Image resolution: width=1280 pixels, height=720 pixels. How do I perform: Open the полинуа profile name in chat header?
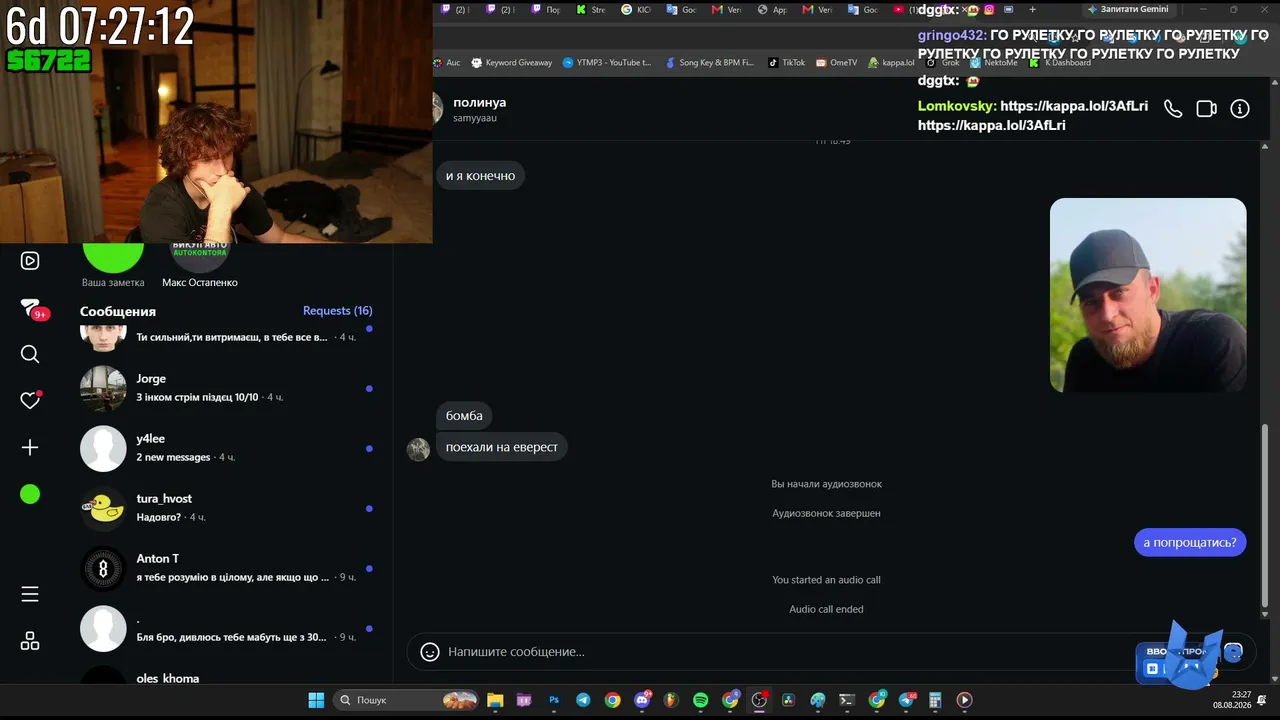tap(479, 103)
